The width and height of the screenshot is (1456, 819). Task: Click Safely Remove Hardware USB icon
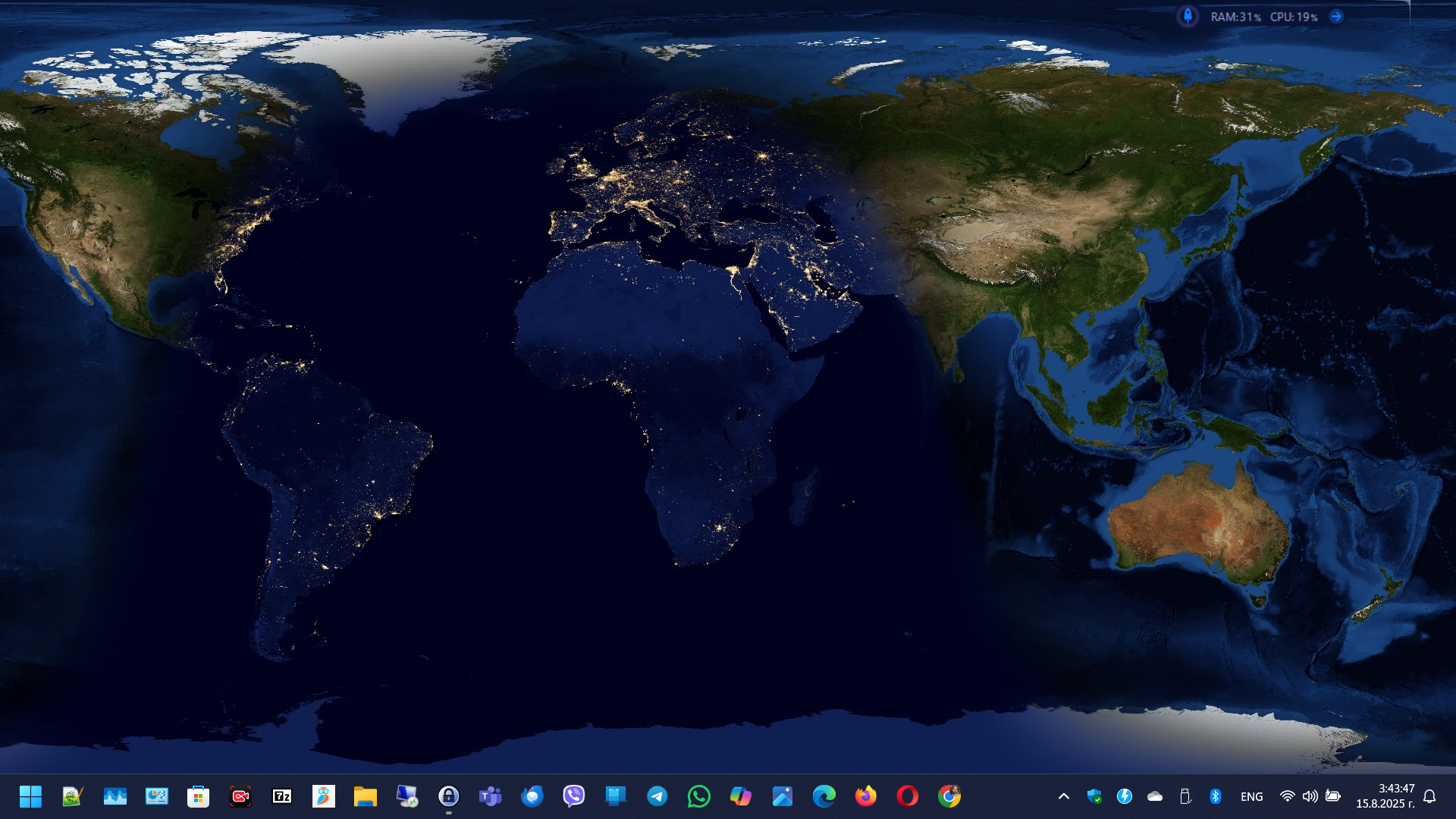pyautogui.click(x=1185, y=796)
